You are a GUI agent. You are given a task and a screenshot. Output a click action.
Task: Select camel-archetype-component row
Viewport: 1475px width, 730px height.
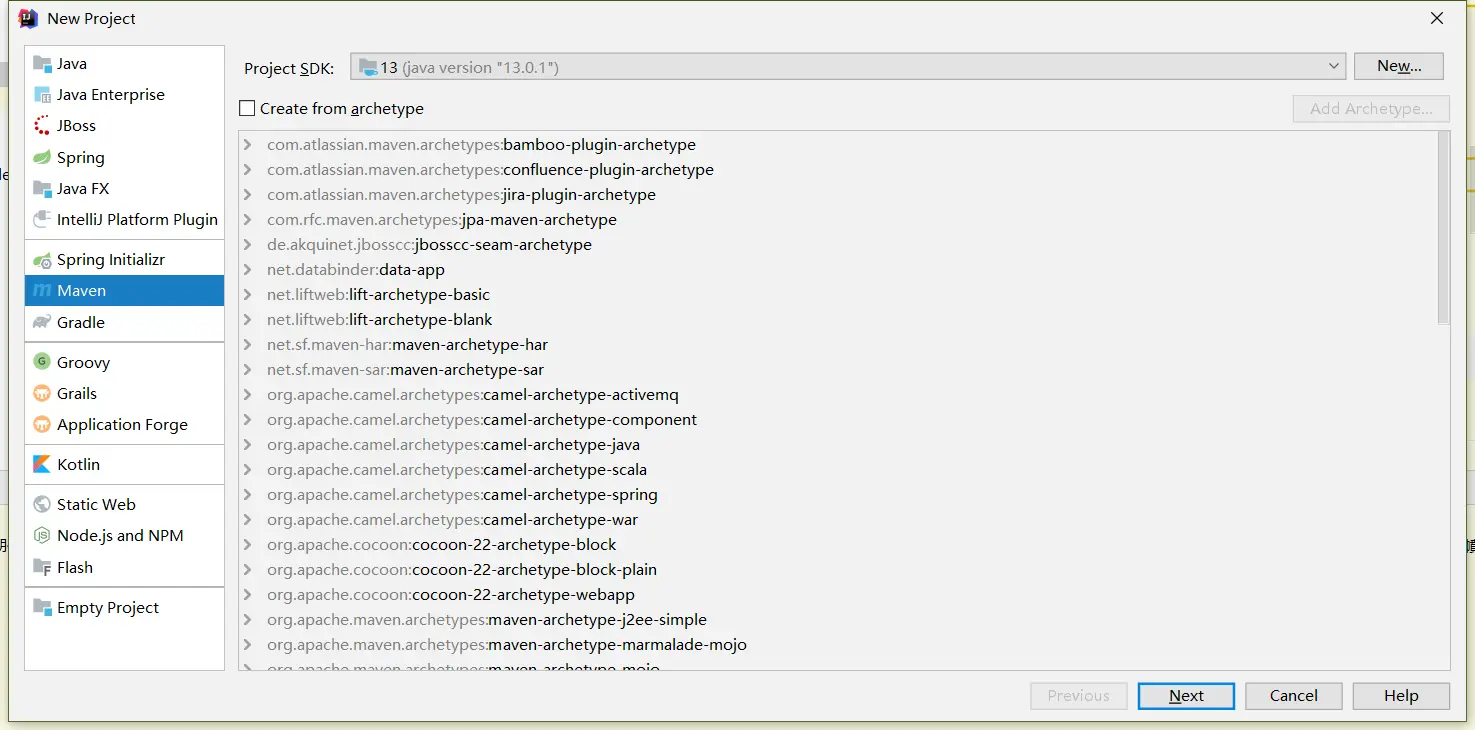(838, 420)
